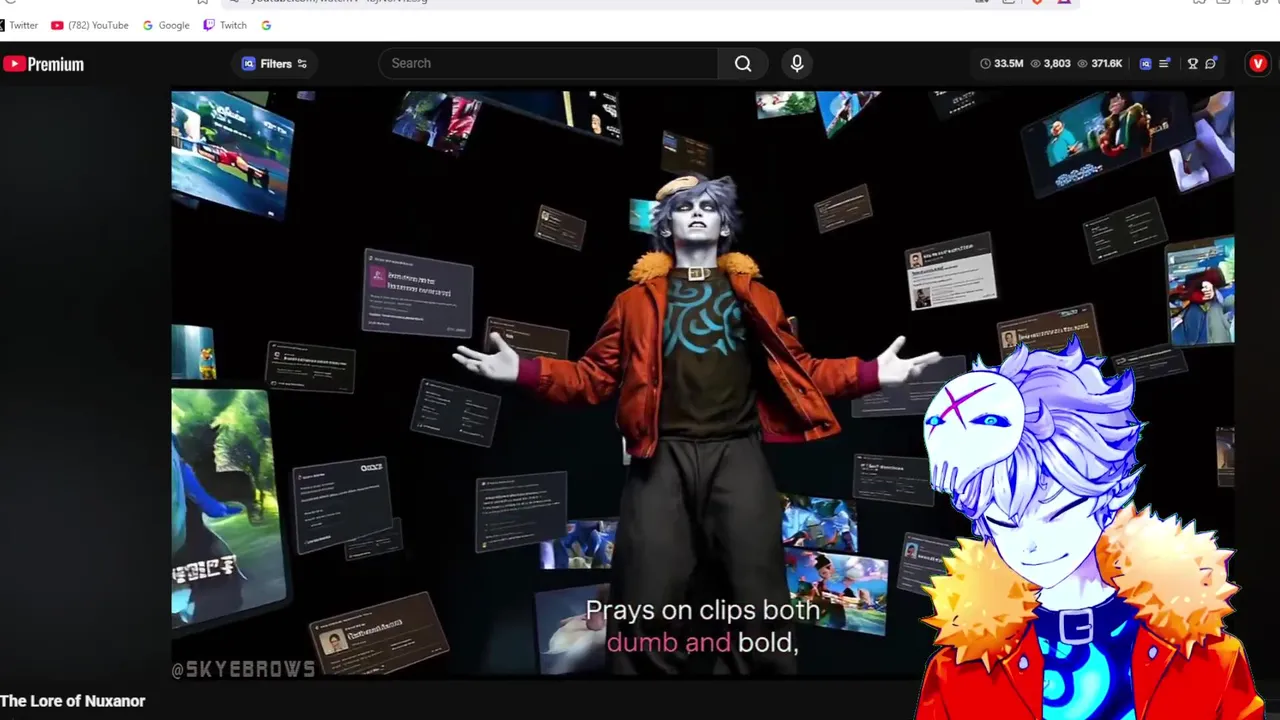1280x720 pixels.
Task: Open the vidIQ Filters button
Action: coord(275,63)
